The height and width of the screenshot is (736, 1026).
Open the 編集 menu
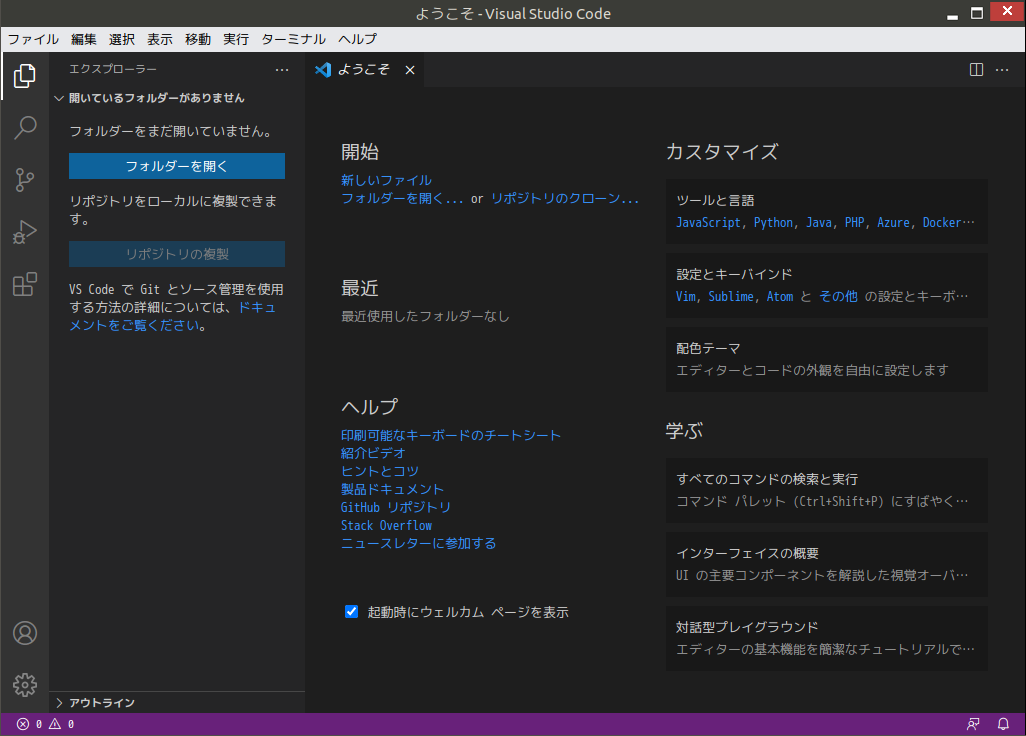click(x=84, y=39)
